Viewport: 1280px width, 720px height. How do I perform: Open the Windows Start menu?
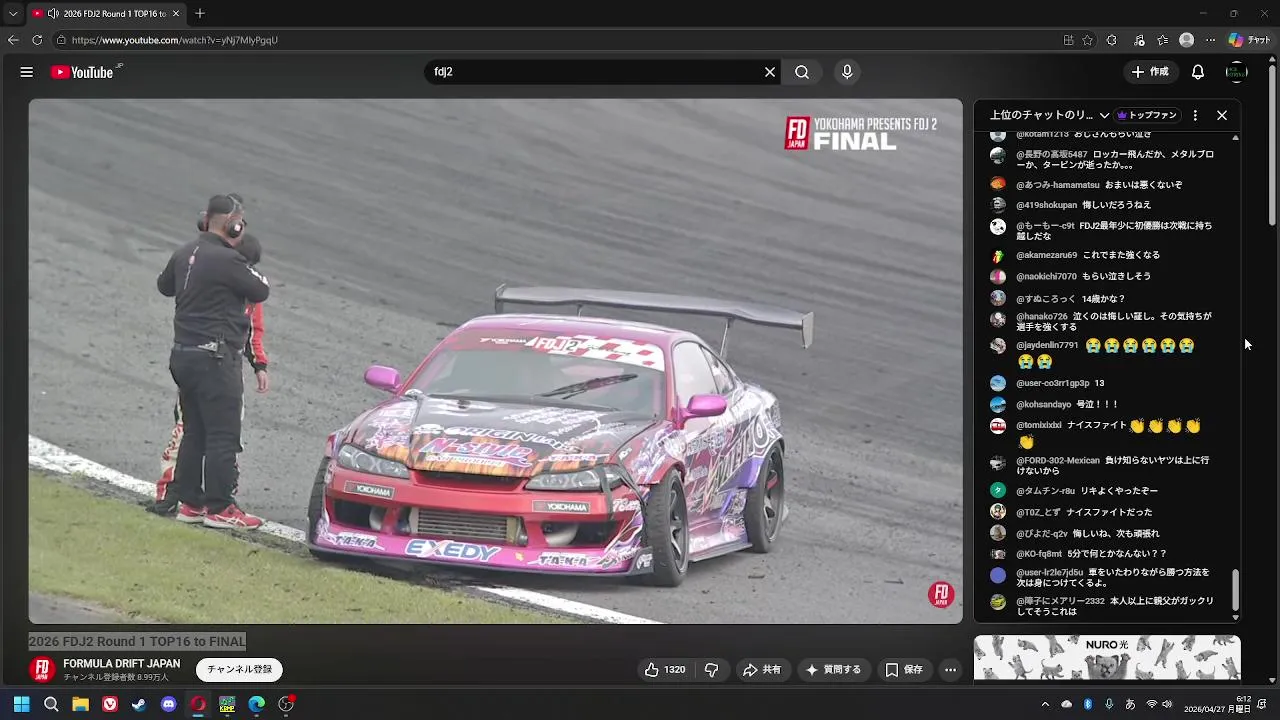(x=21, y=704)
